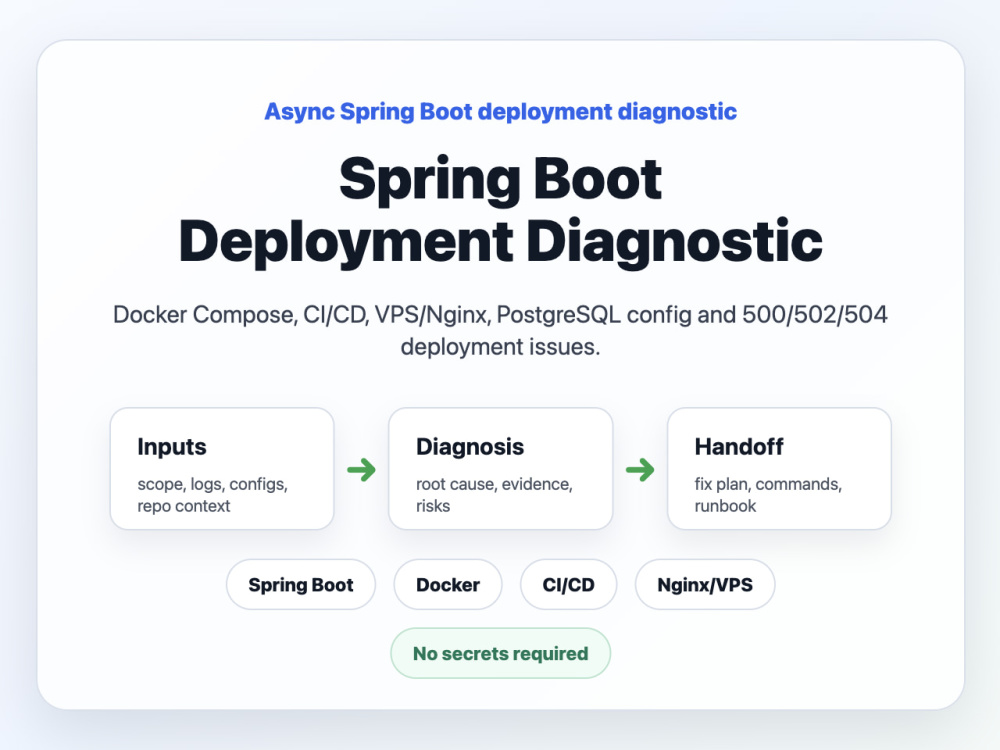Click the Inputs card
This screenshot has height=750, width=1000.
click(x=222, y=469)
